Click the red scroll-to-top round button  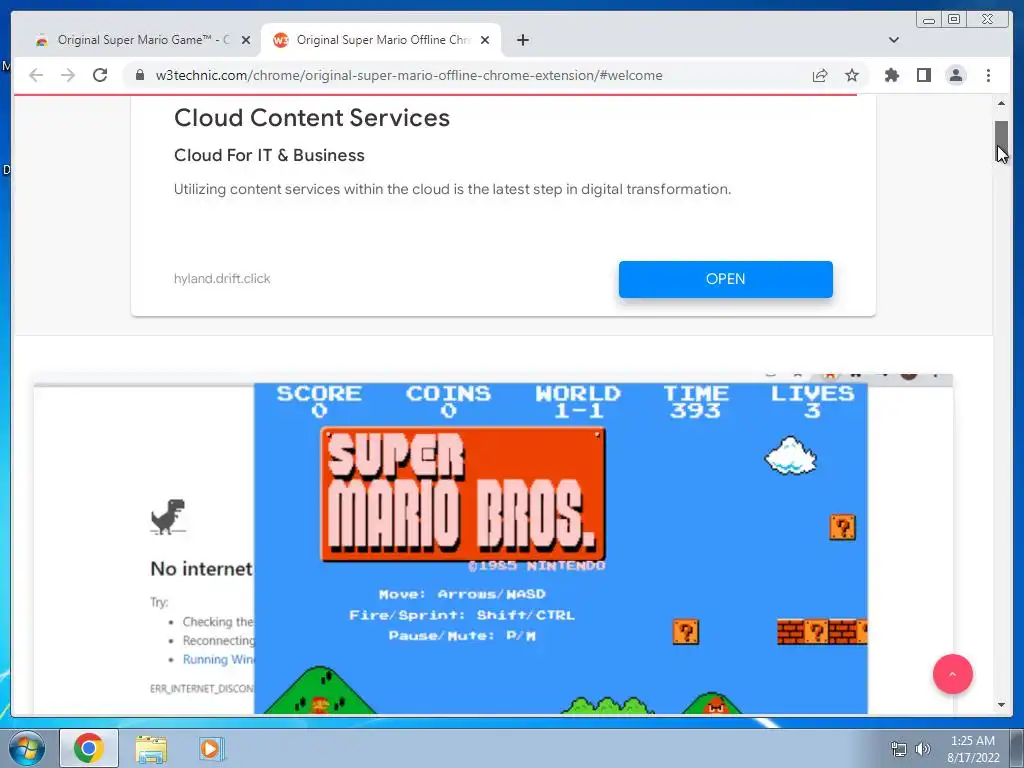952,674
